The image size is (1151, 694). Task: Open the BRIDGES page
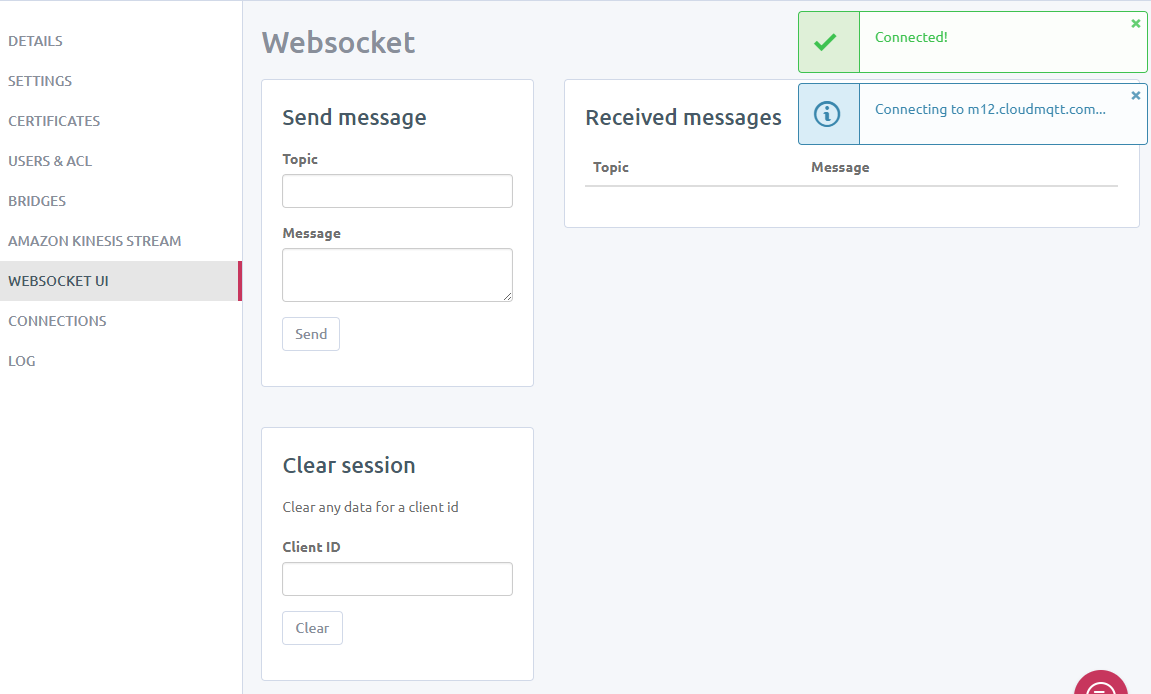click(36, 201)
